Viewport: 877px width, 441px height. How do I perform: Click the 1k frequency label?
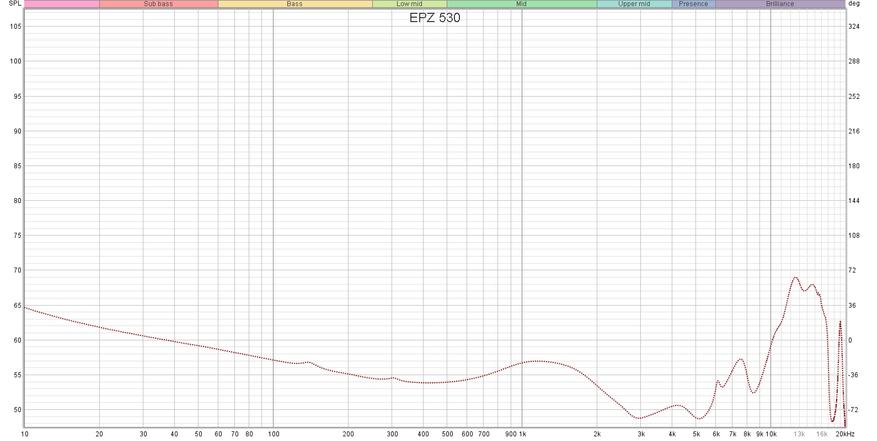point(522,434)
